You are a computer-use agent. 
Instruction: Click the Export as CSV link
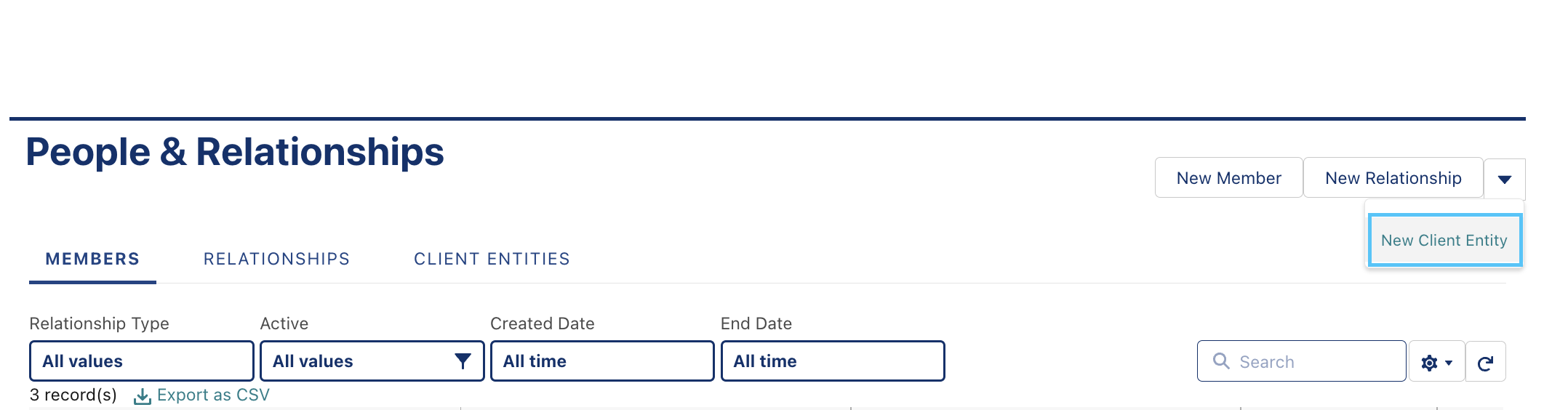point(213,395)
